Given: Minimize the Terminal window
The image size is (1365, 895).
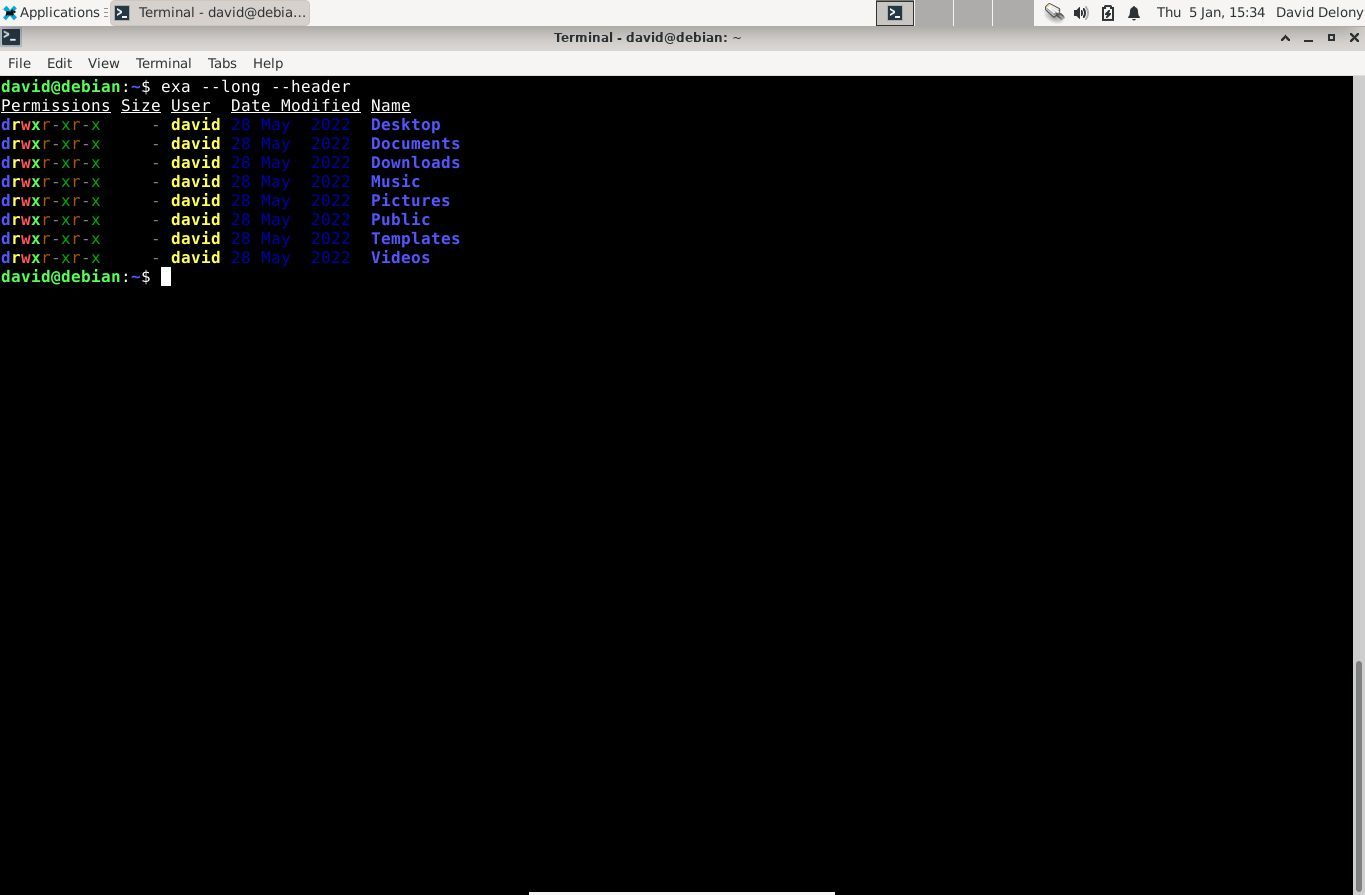Looking at the screenshot, I should [1308, 38].
